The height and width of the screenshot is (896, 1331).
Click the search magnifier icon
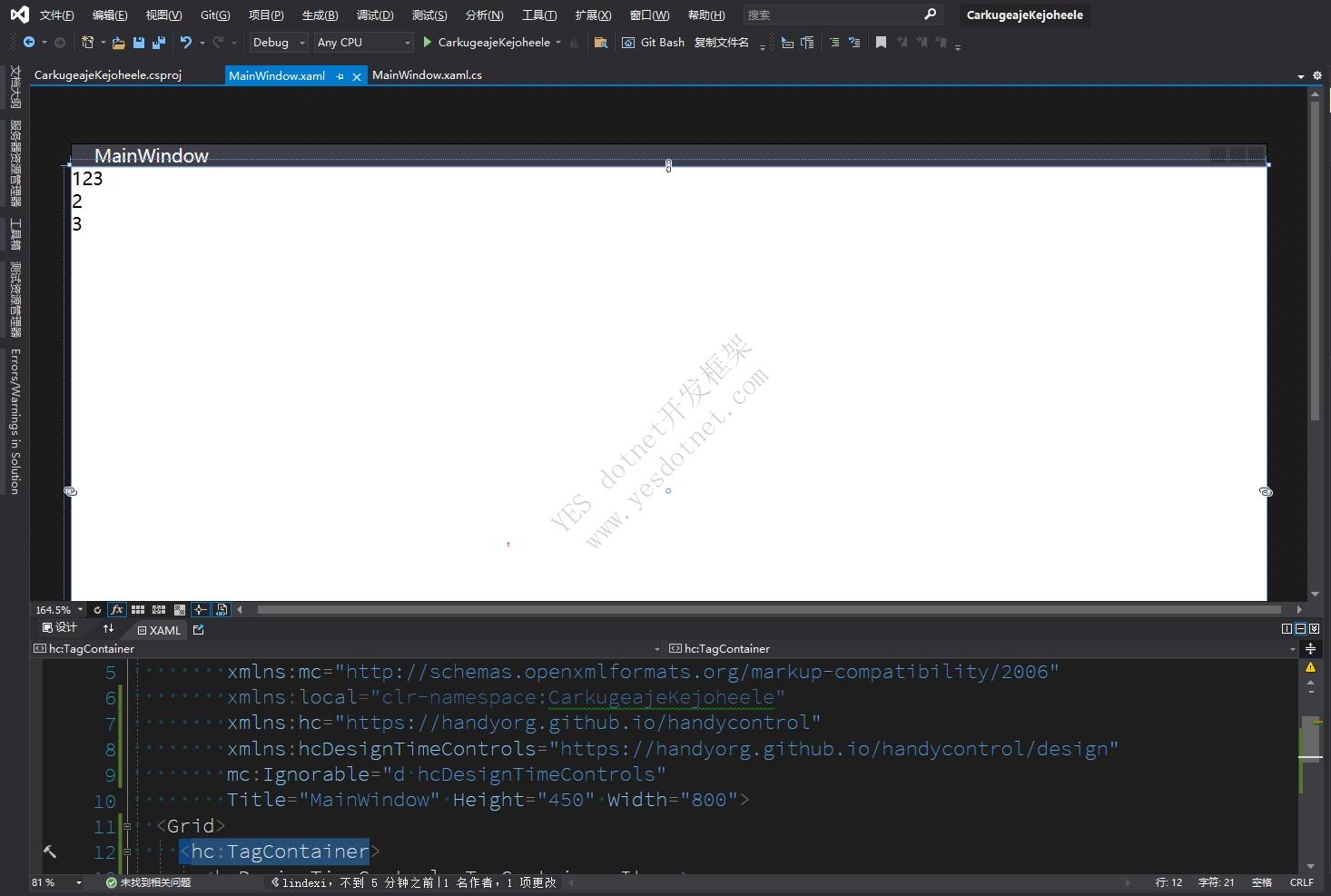point(930,15)
